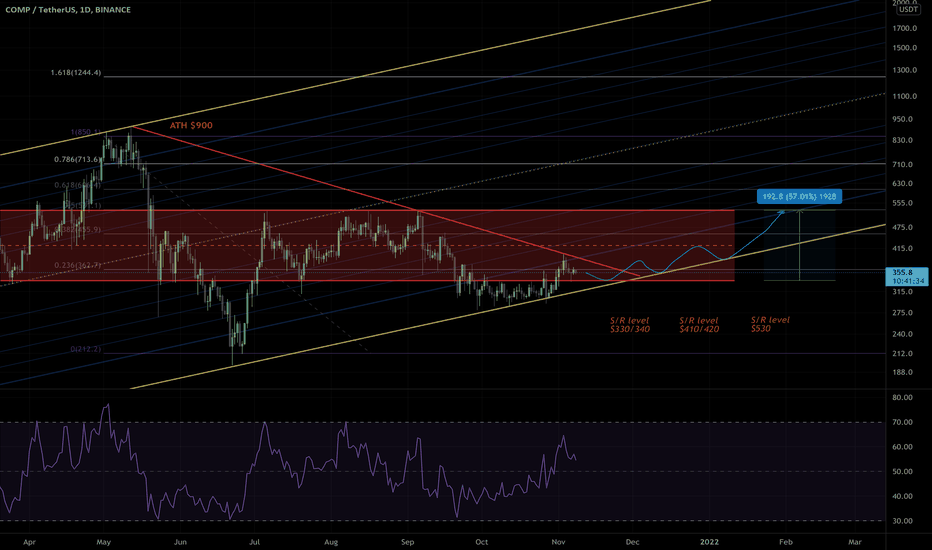Click the 50.00 RSI scale value
Image resolution: width=932 pixels, height=550 pixels.
pos(903,472)
